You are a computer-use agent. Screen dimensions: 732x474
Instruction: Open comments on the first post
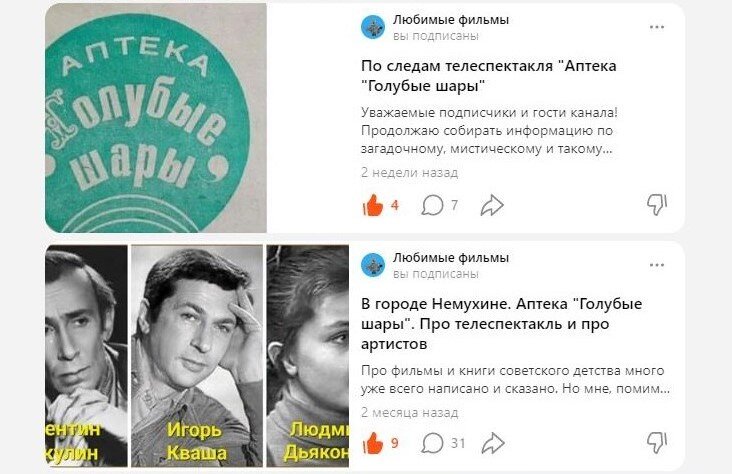432,205
